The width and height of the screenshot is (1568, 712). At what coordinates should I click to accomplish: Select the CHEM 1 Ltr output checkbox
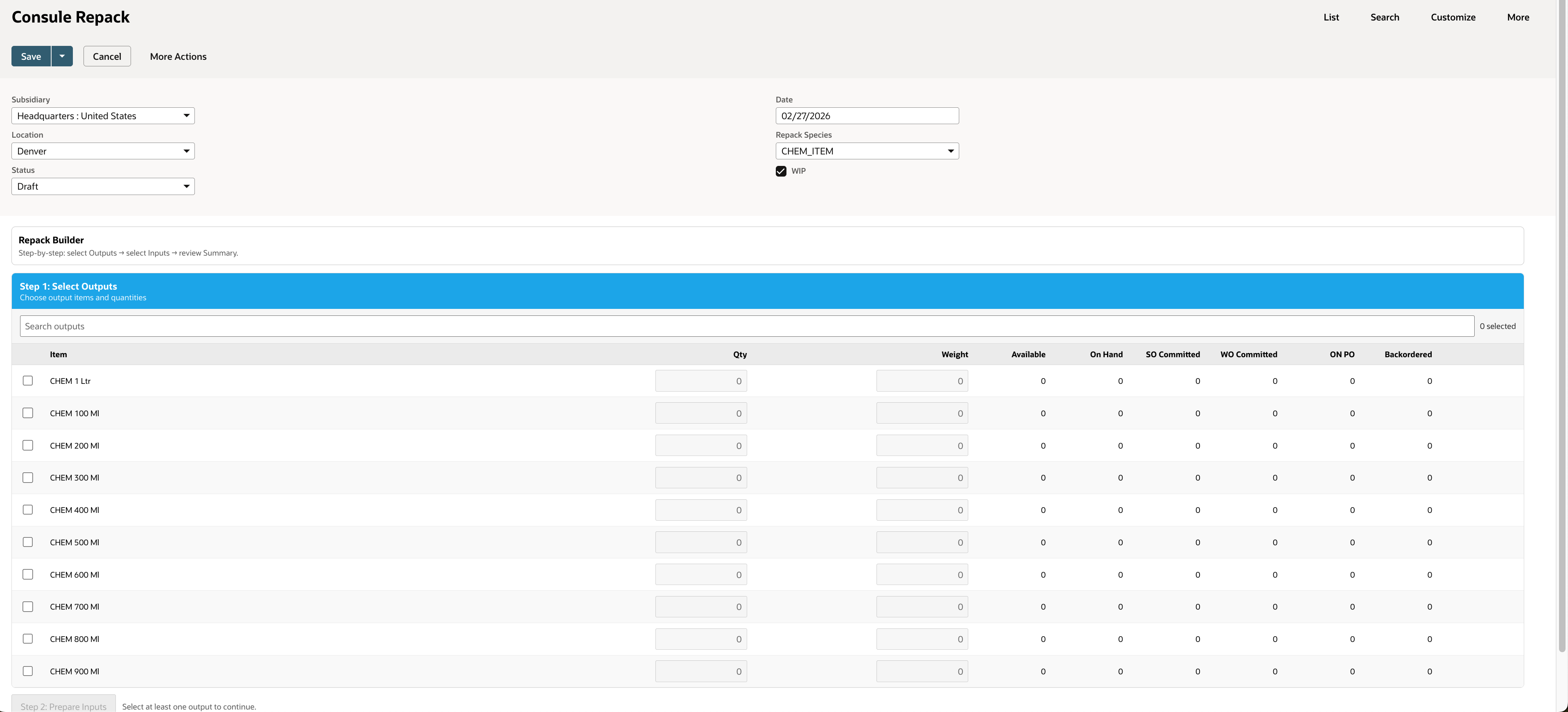tap(27, 381)
